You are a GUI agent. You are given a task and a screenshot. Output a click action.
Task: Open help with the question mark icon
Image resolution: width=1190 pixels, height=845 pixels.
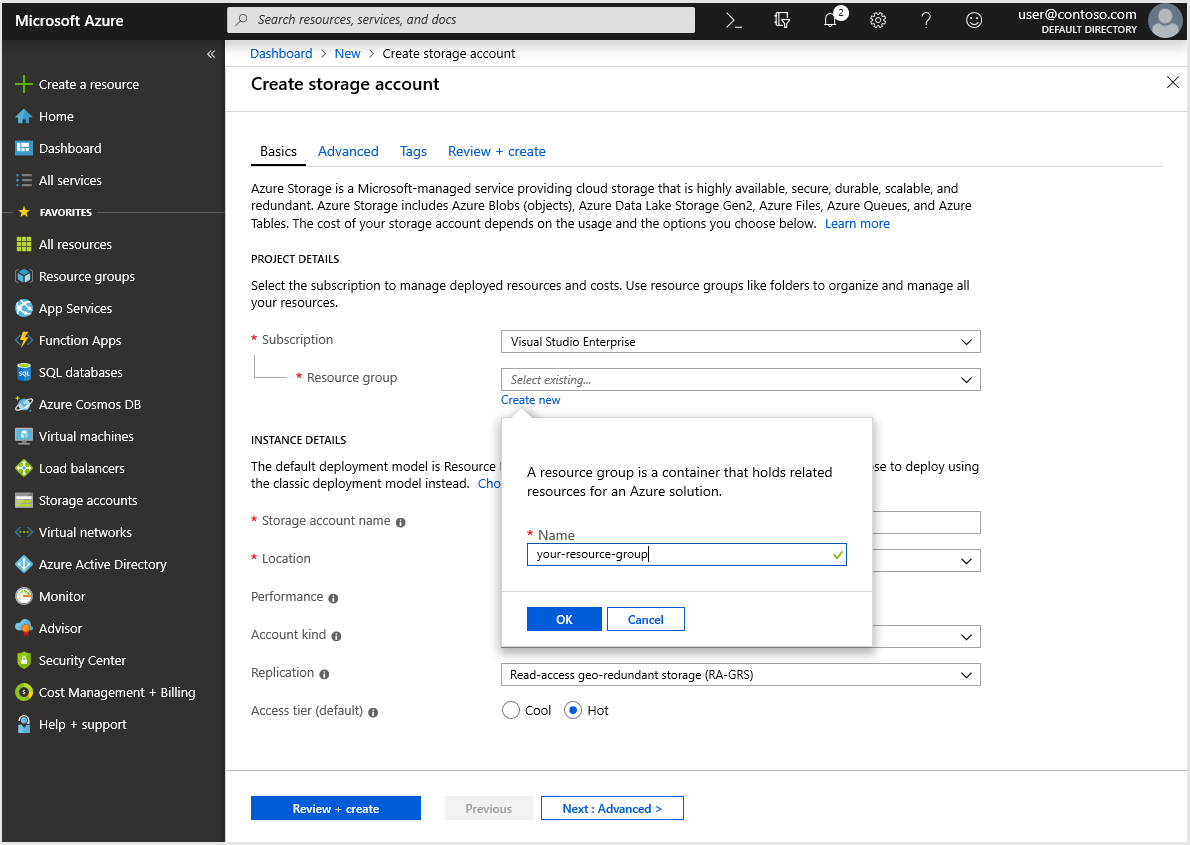[925, 20]
